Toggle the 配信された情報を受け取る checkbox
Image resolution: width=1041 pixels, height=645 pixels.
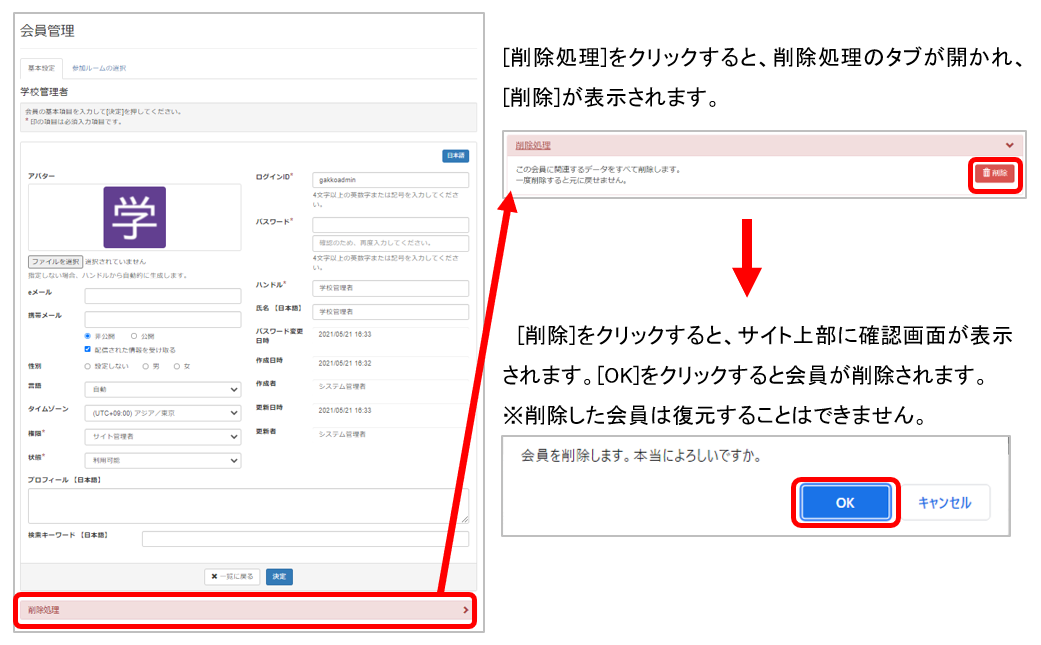pos(88,350)
